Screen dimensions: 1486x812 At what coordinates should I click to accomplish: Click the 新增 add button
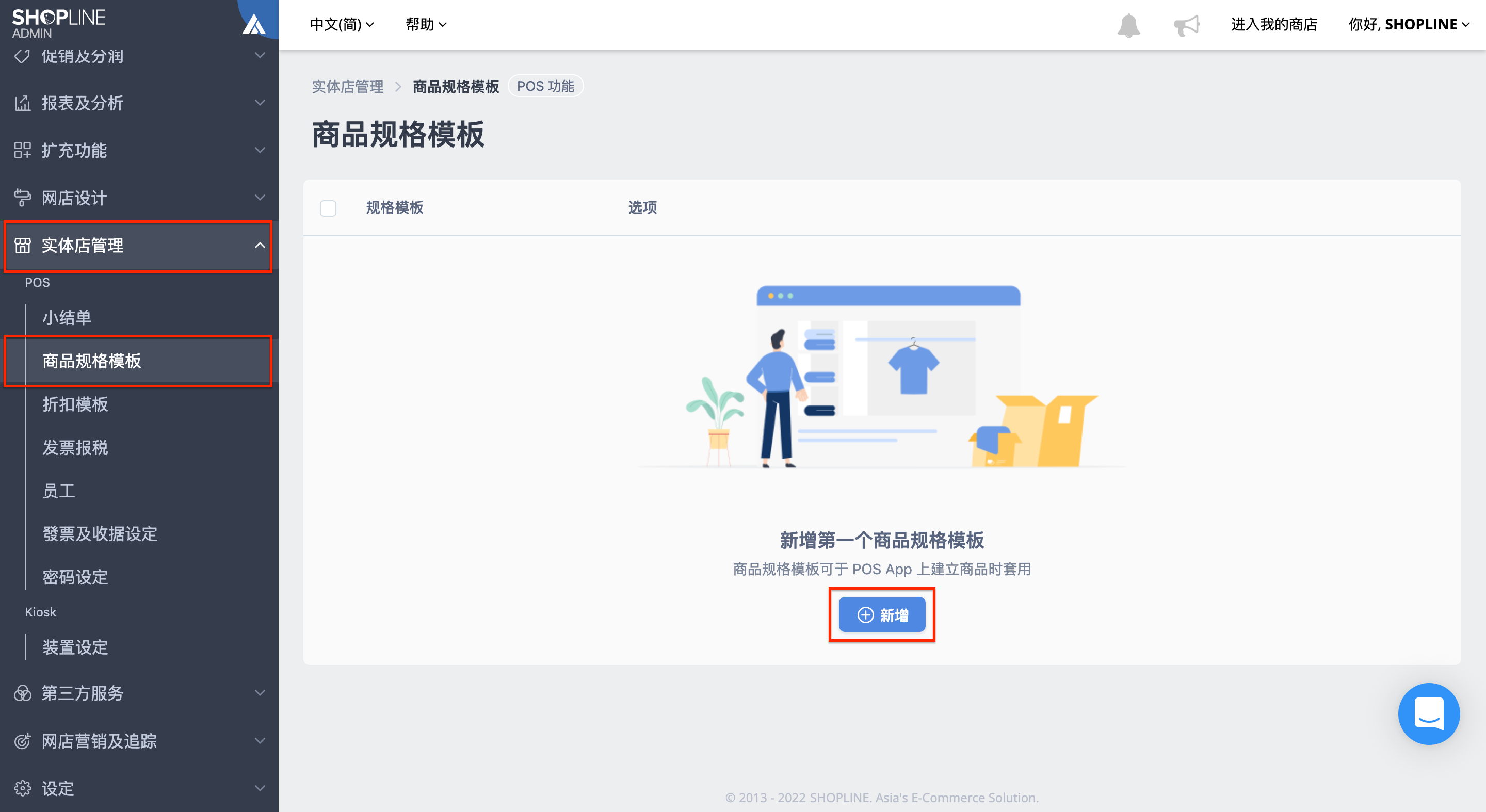(x=881, y=615)
